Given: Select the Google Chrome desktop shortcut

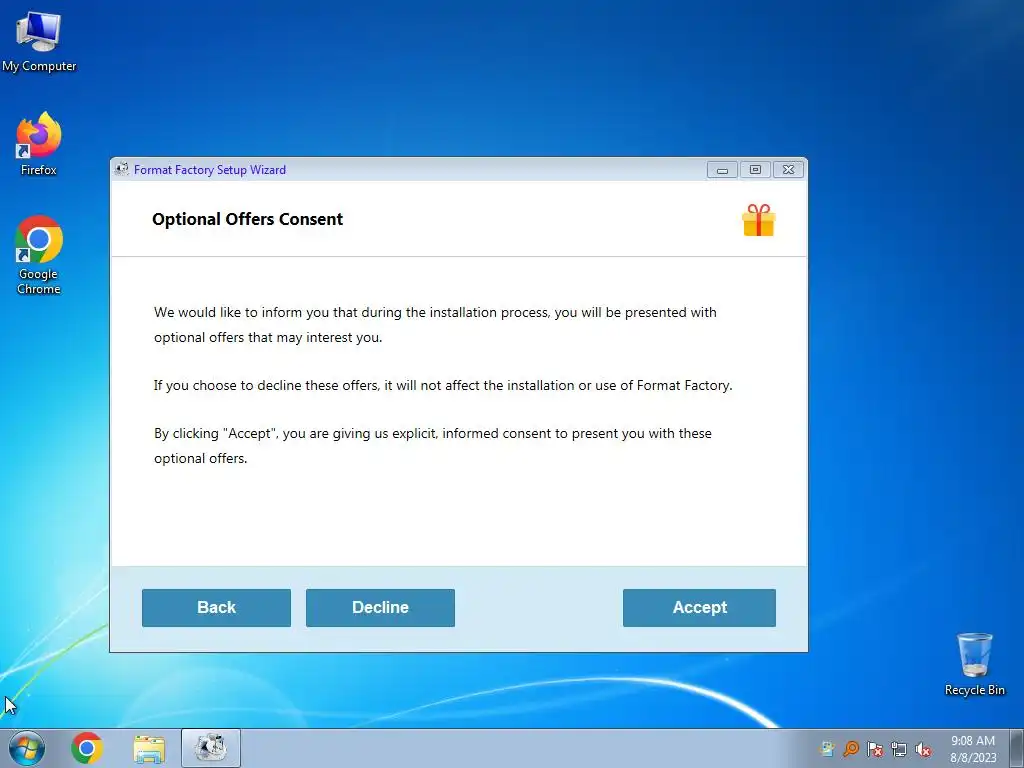Looking at the screenshot, I should tap(39, 255).
